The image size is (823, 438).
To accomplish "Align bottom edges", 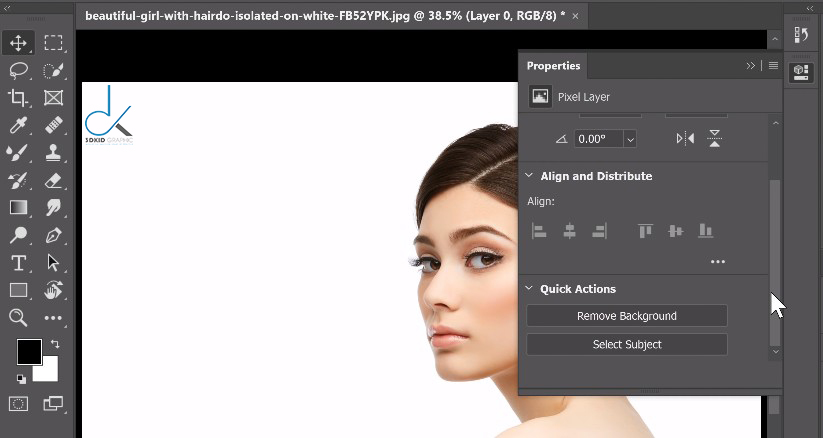I will [x=705, y=231].
